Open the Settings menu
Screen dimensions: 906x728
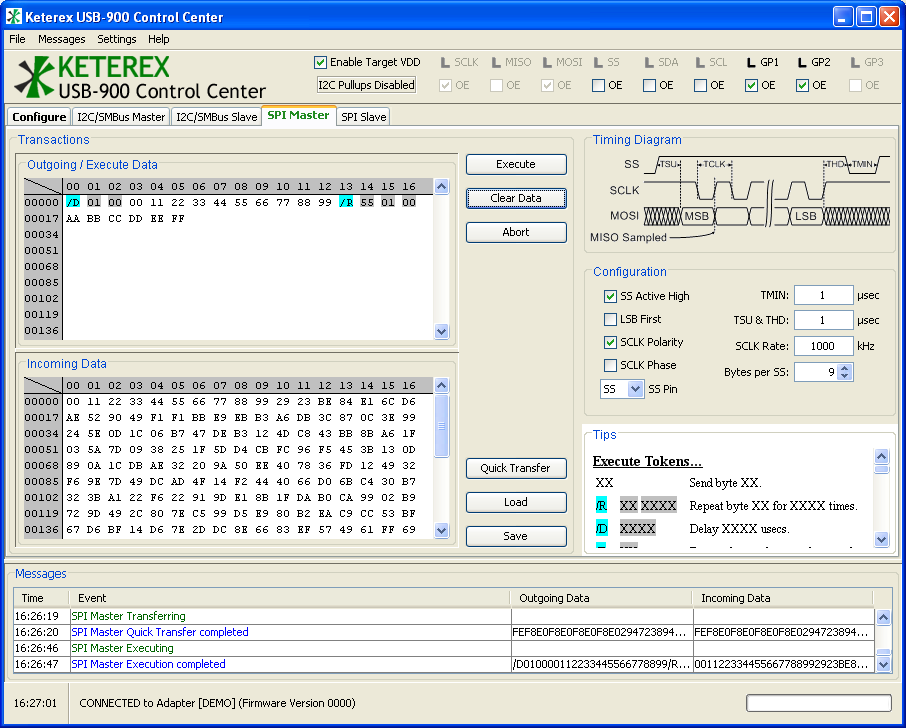click(117, 39)
